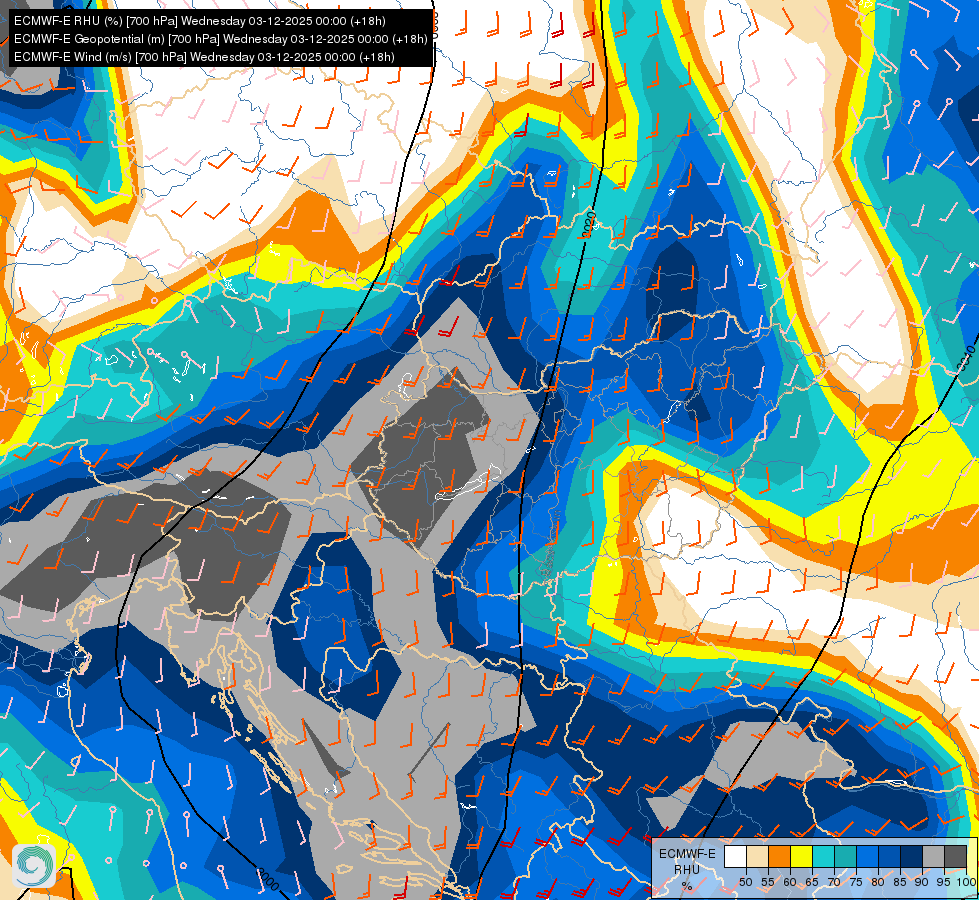Click the orange 55-60% legend swatch
This screenshot has height=900, width=979.
[779, 856]
